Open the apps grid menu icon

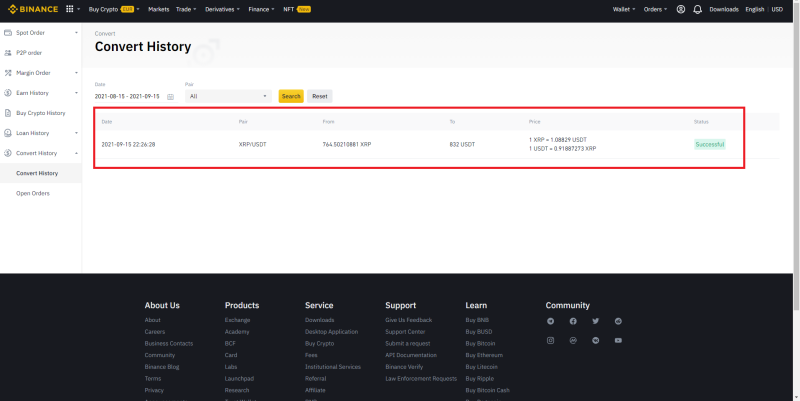pos(70,9)
